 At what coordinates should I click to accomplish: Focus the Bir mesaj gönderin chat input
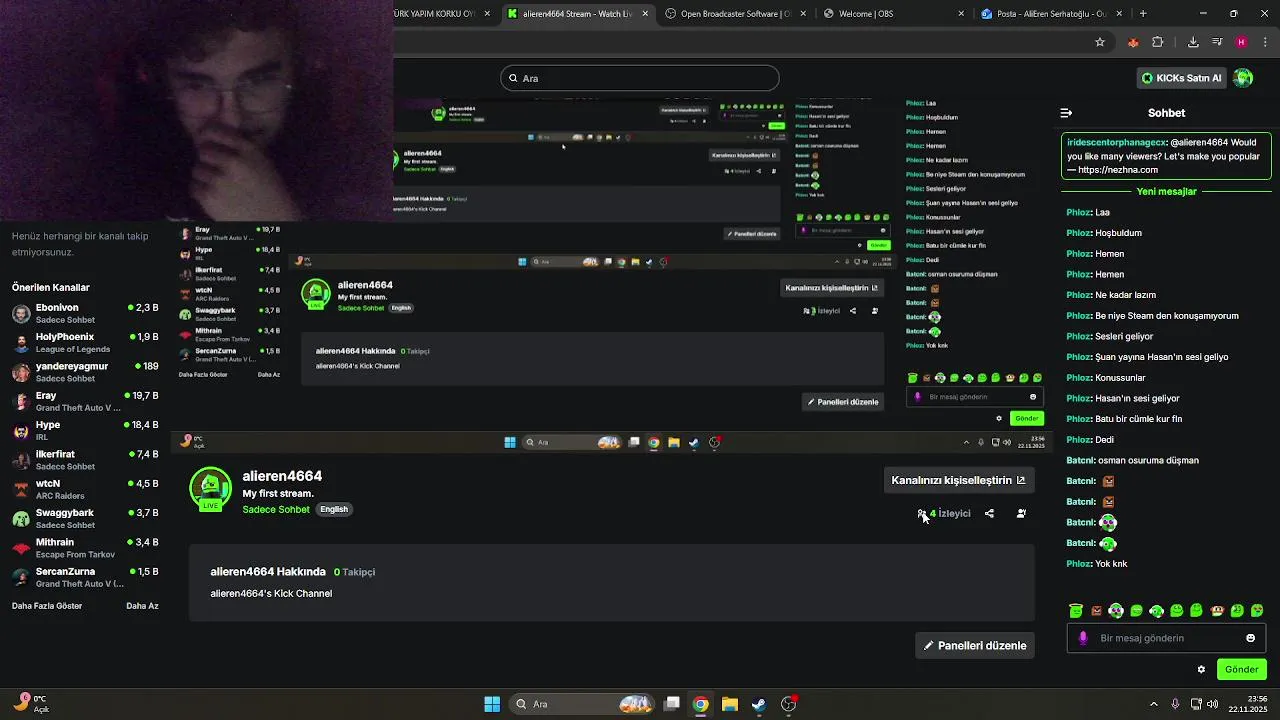(x=1167, y=638)
